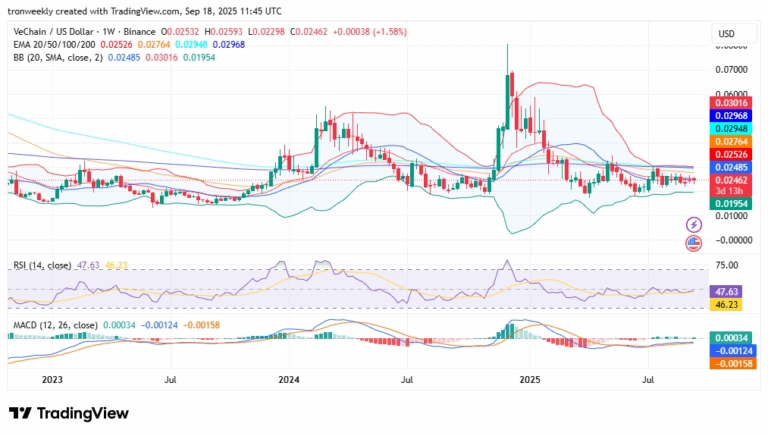Click the orange 0.02764 price label

click(729, 142)
